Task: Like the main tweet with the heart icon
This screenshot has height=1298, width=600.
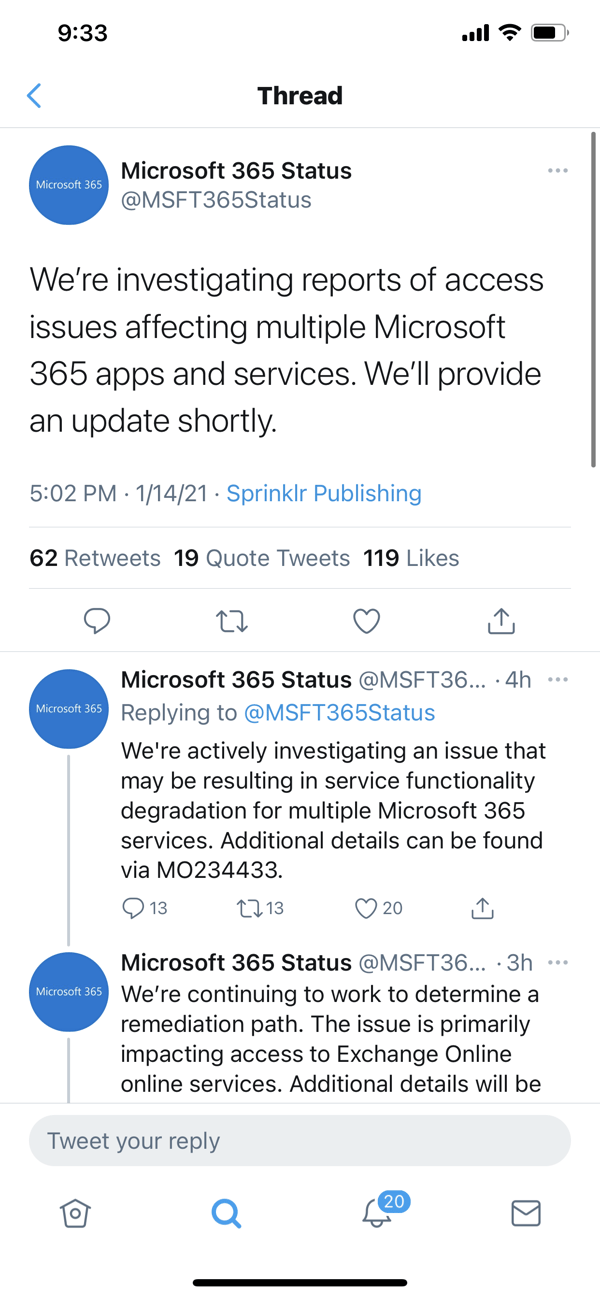Action: (366, 621)
